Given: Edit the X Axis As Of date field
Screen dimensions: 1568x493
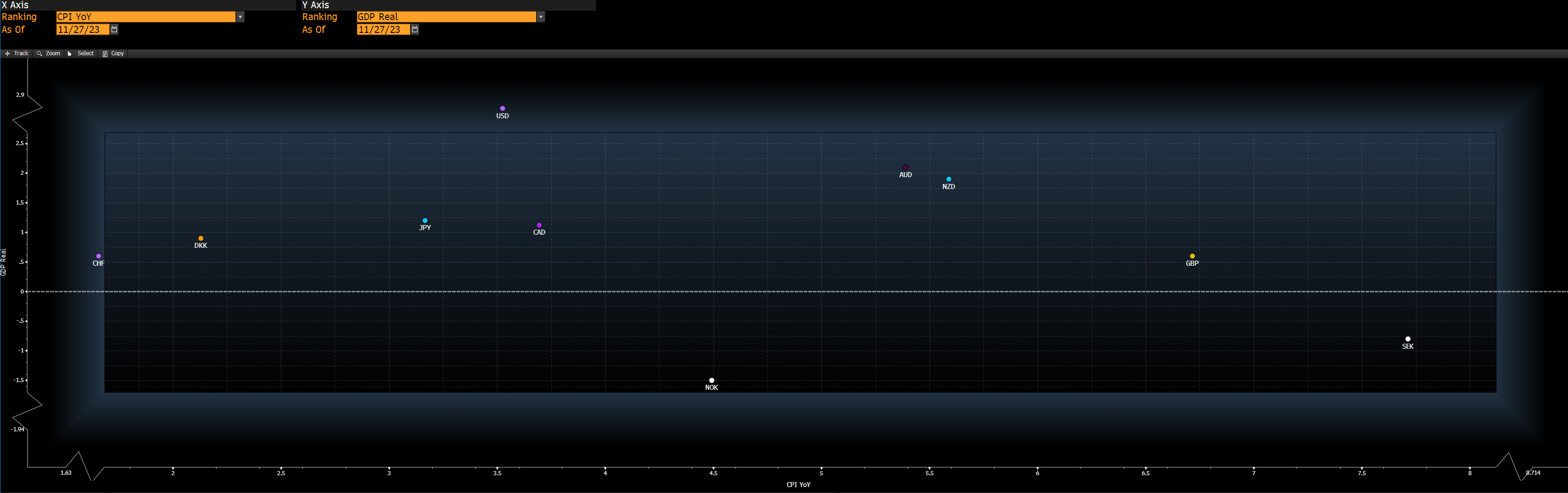Looking at the screenshot, I should pos(82,29).
